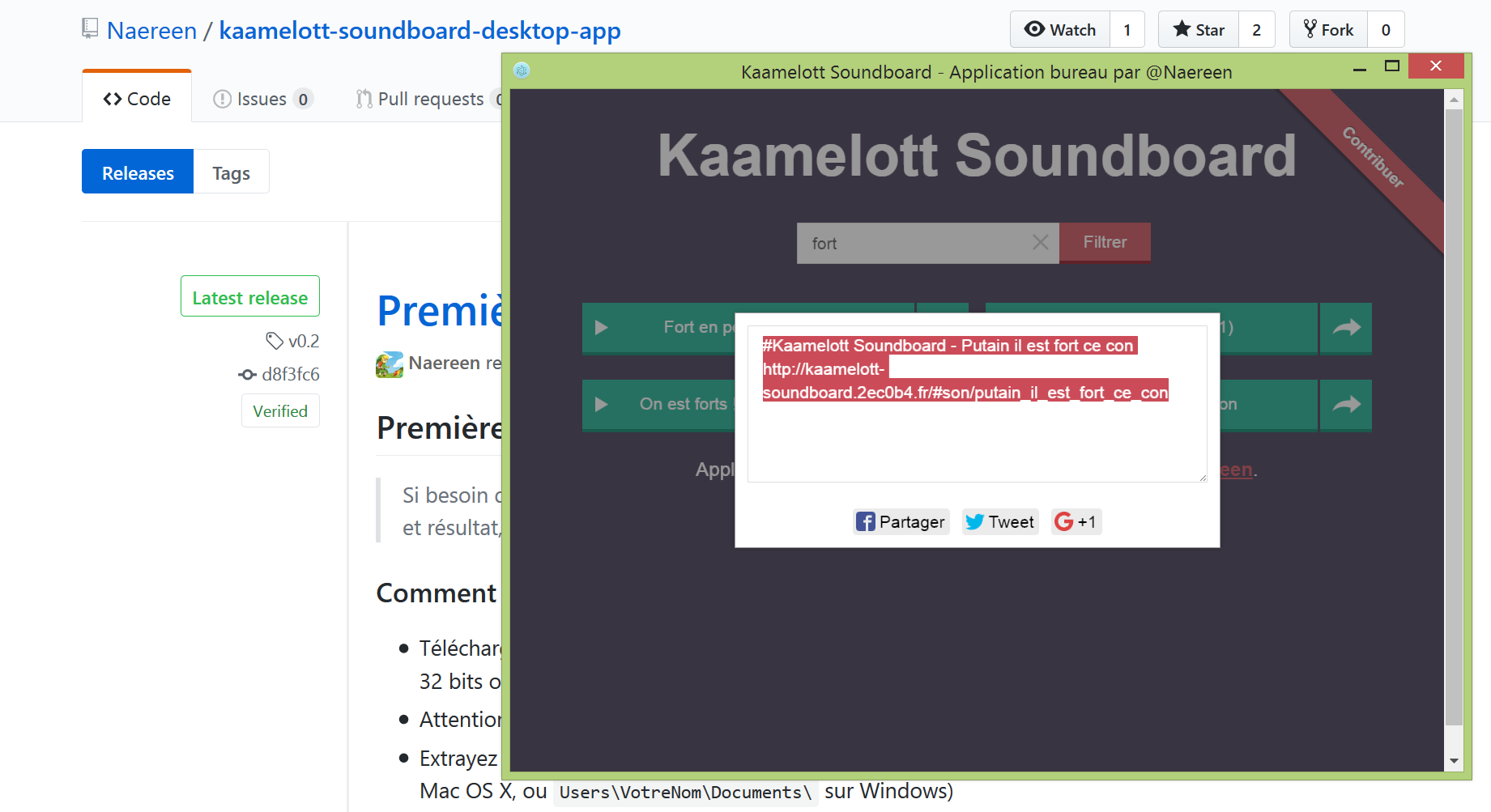Screen dimensions: 1491x812
Task: Open the Naereen release author link
Action: click(x=445, y=363)
